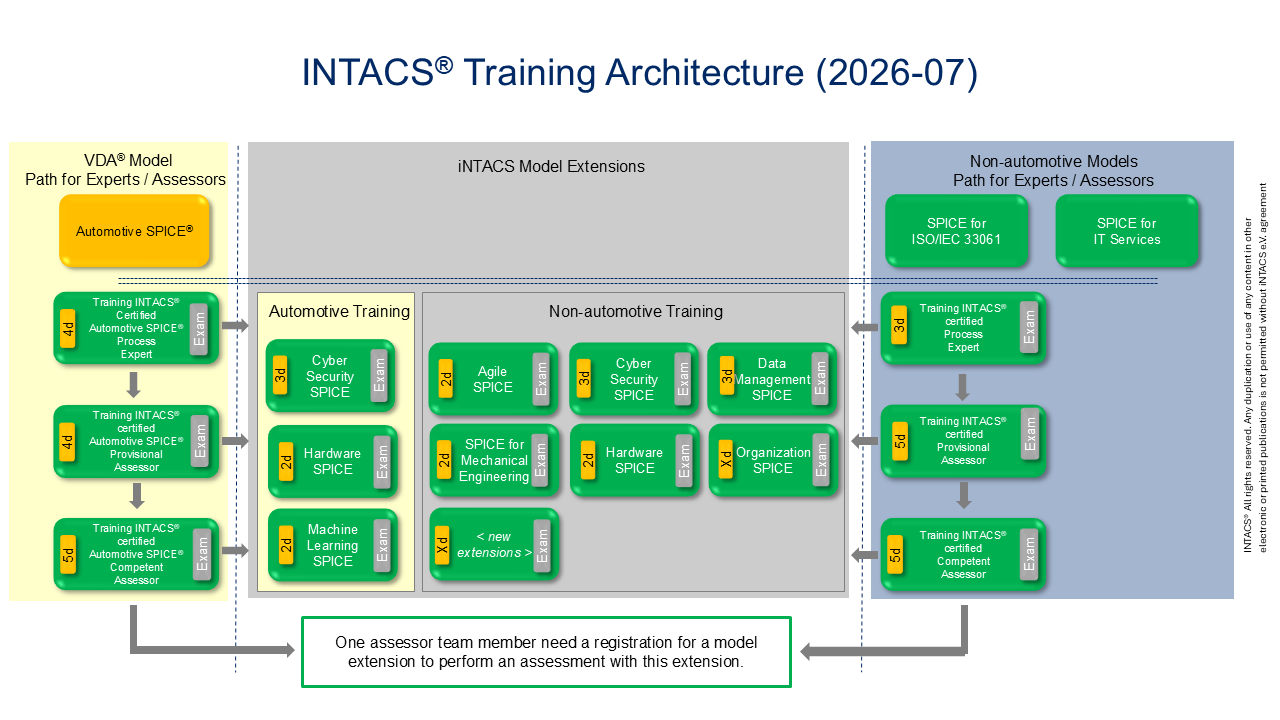The width and height of the screenshot is (1280, 720).
Task: Click the 3d tag on Non-automotive Cyber Security SPICE
Action: coord(584,379)
